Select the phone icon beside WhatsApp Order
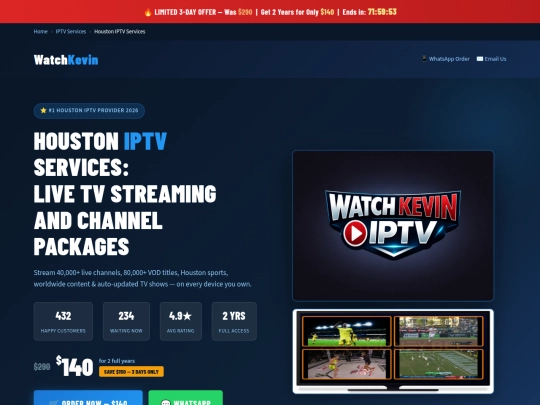The image size is (540, 405). (x=424, y=59)
